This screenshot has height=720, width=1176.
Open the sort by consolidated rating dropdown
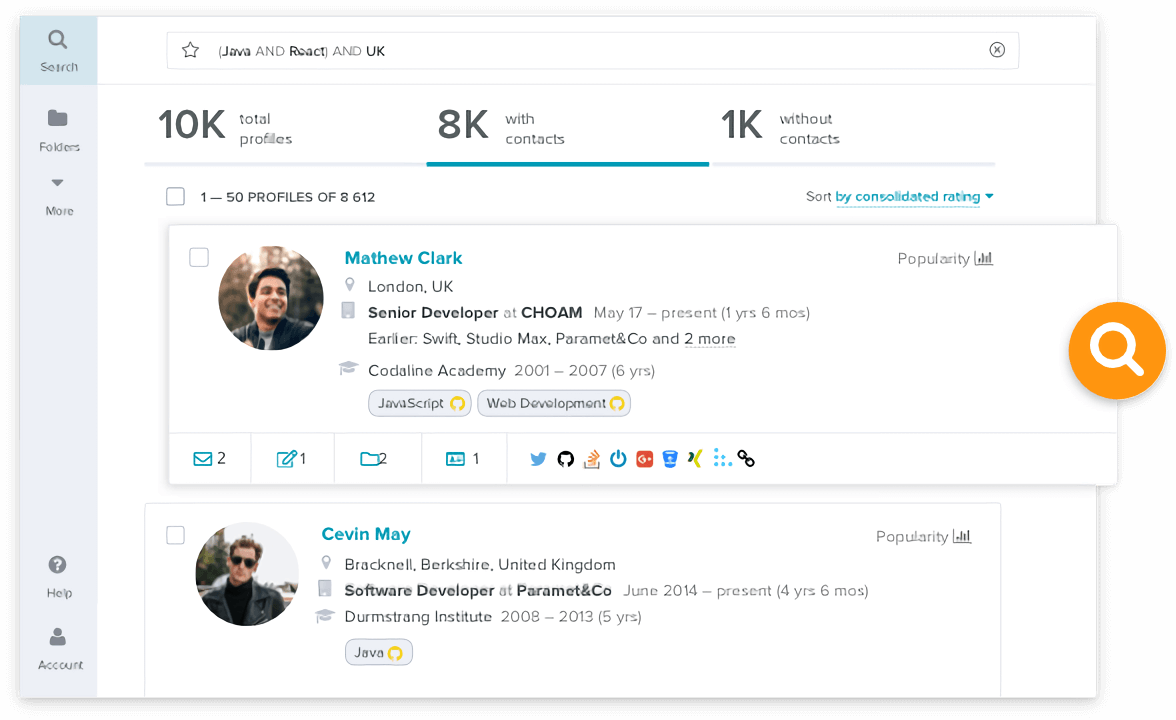point(908,197)
